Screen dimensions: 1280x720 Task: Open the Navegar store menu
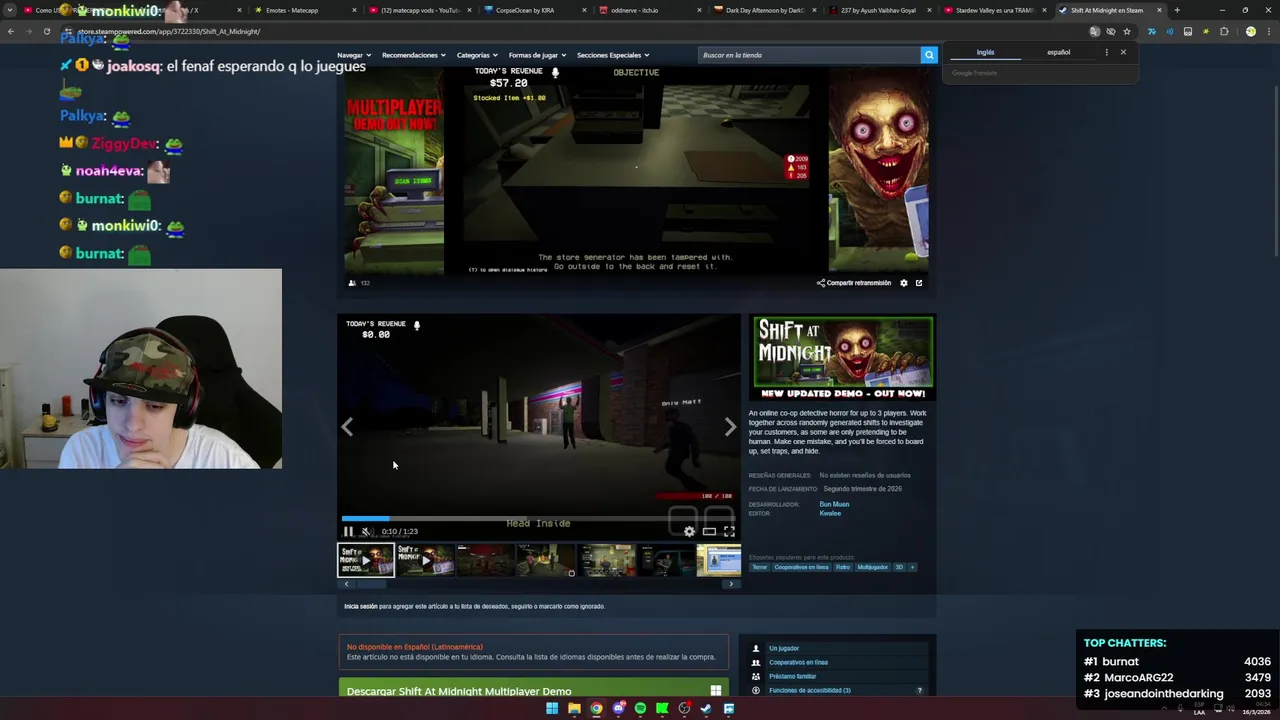[x=354, y=55]
